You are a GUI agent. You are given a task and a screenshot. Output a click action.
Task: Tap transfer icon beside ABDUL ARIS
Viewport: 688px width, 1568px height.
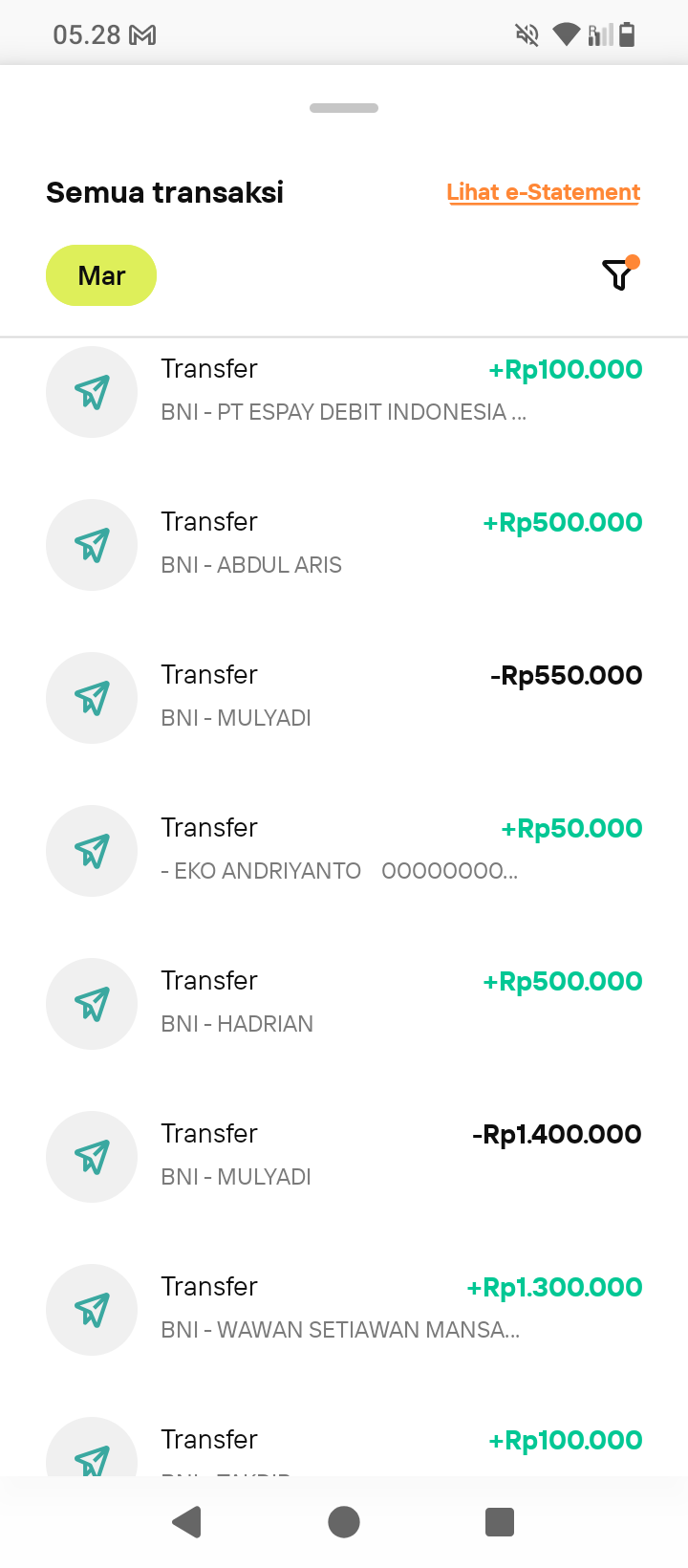click(x=92, y=545)
